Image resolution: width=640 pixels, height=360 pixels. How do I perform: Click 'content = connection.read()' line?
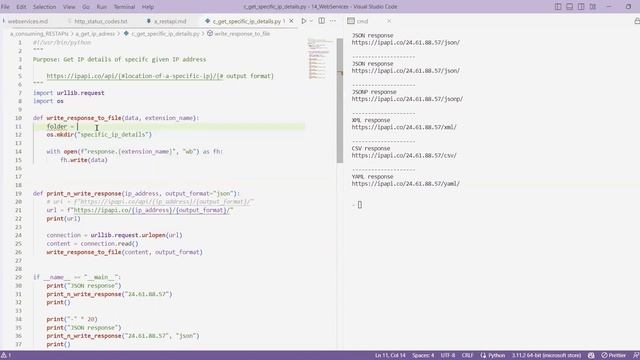click(x=92, y=244)
